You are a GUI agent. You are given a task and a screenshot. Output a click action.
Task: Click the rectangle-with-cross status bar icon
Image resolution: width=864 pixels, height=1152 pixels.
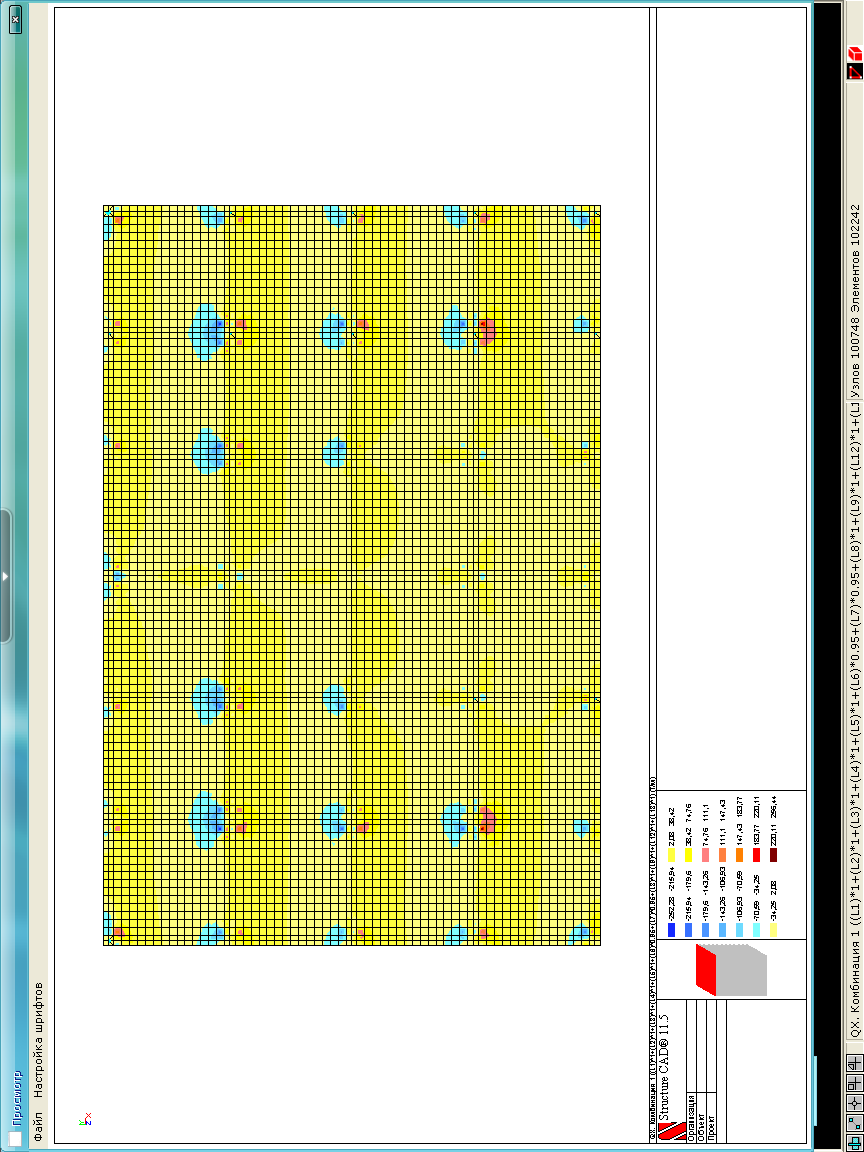[854, 1083]
